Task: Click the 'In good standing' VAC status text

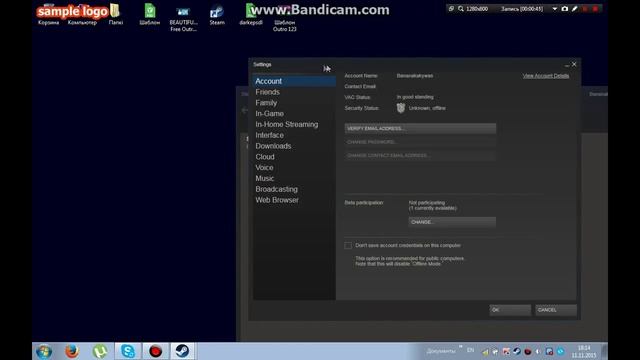Action: click(415, 97)
